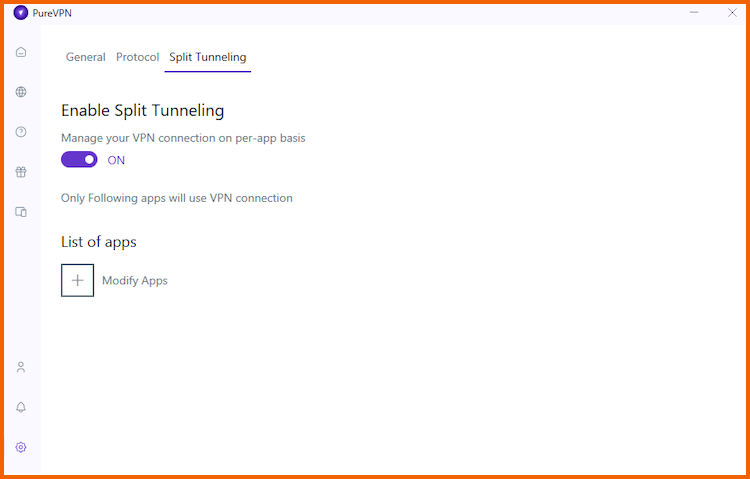Click the PureVPN logo in title bar

click(21, 13)
